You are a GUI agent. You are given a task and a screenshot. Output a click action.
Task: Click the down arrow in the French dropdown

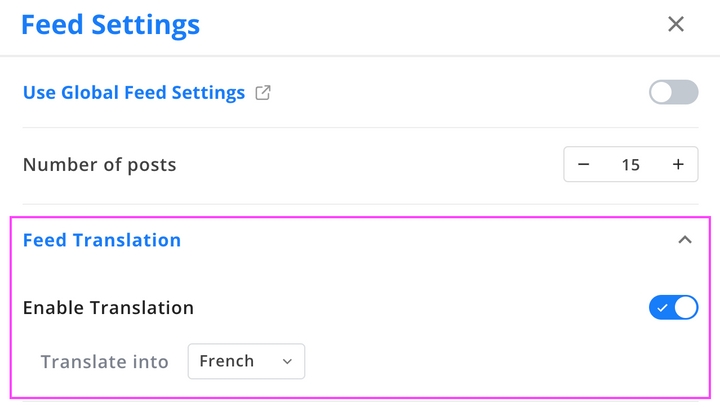point(287,362)
